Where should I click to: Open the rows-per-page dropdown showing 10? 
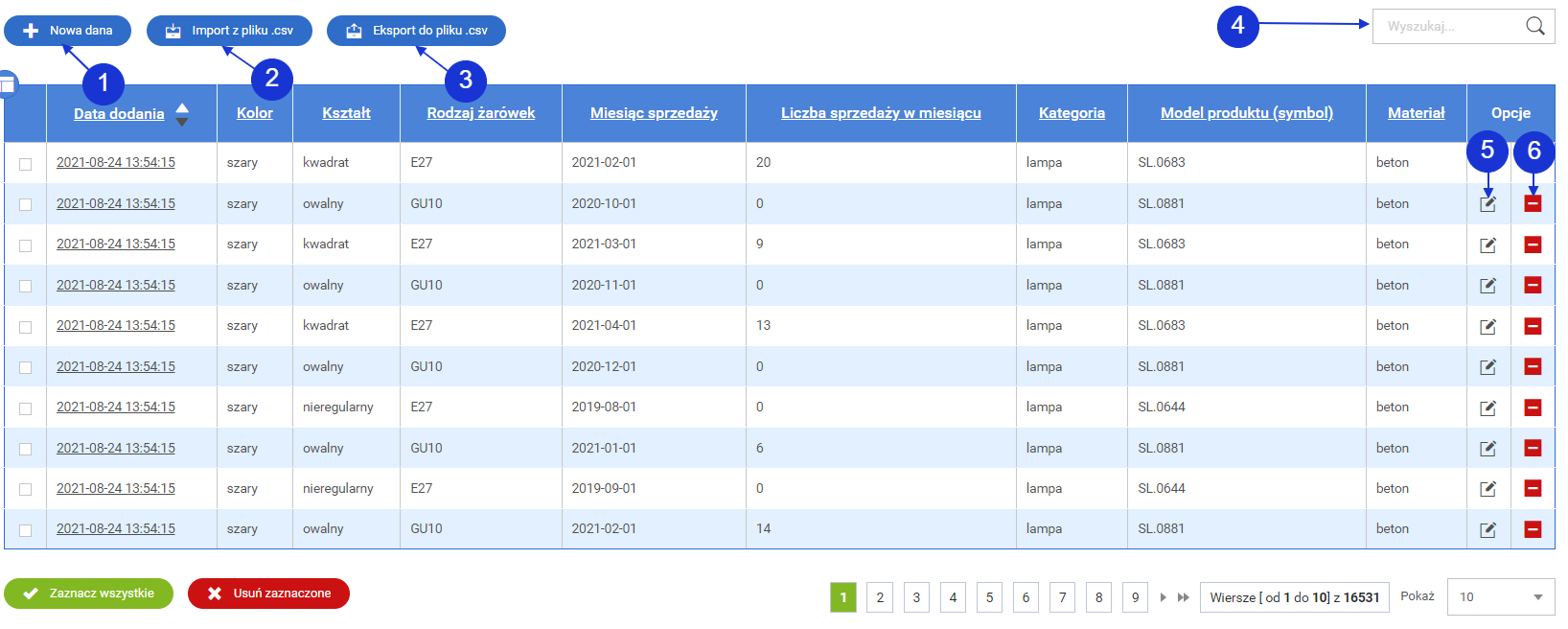click(1500, 597)
